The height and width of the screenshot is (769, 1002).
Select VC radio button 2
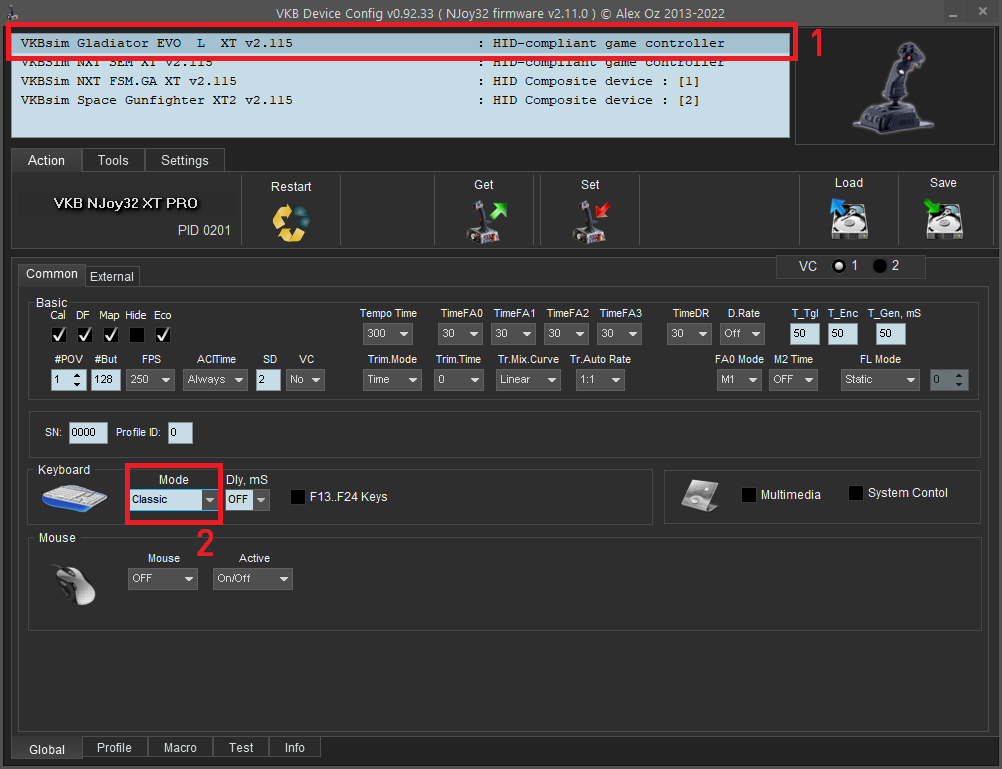point(880,266)
